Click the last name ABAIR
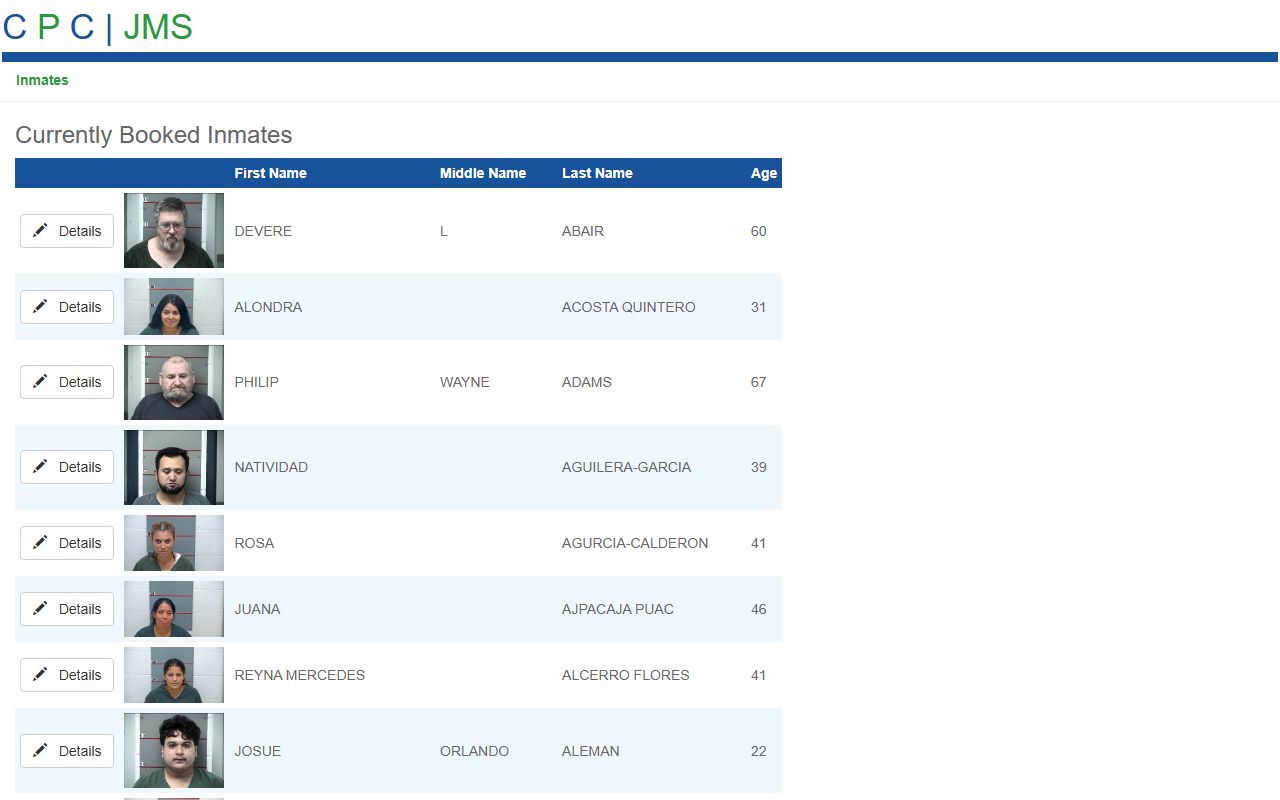This screenshot has width=1280, height=800. 583,231
